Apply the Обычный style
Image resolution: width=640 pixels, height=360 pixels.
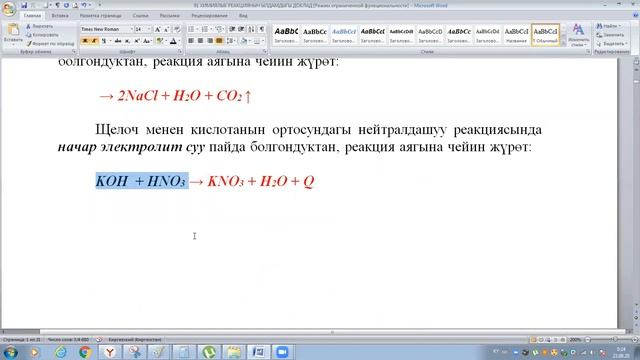(545, 35)
